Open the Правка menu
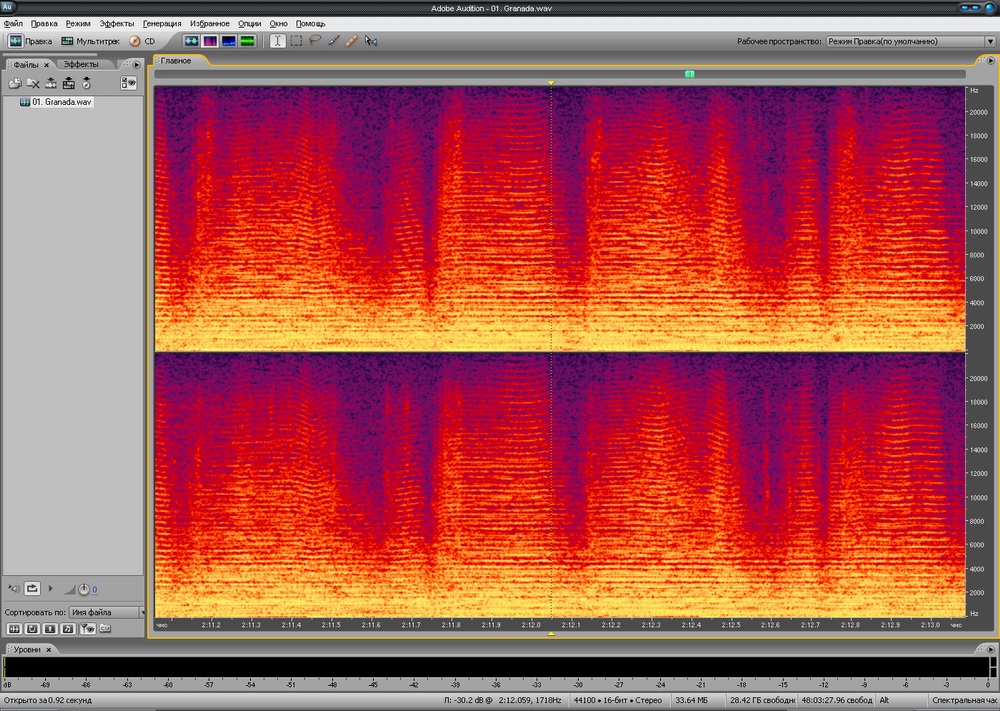Screen dimensions: 1000x711 click(x=44, y=24)
